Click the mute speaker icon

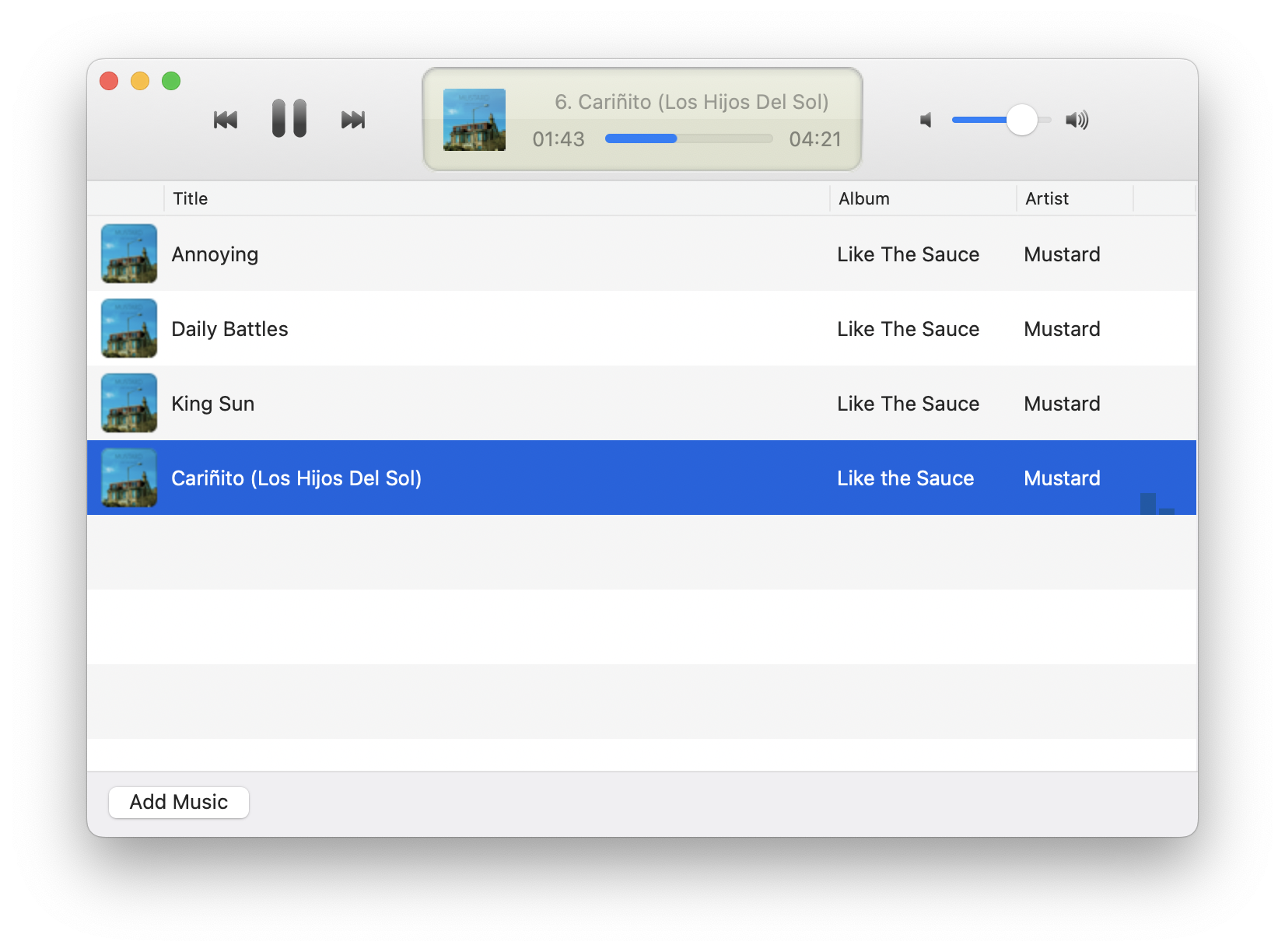coord(926,120)
